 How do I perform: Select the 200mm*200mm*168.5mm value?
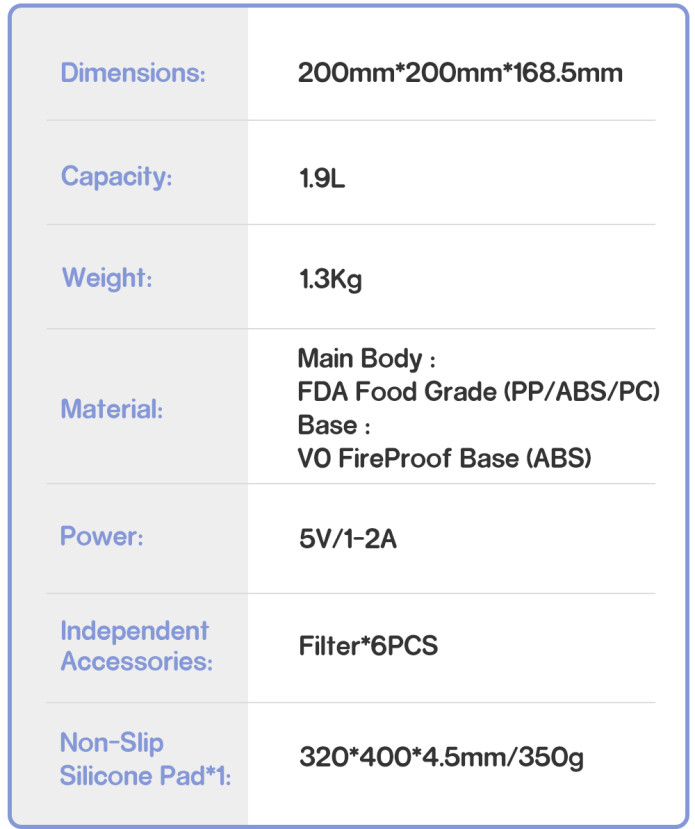460,72
